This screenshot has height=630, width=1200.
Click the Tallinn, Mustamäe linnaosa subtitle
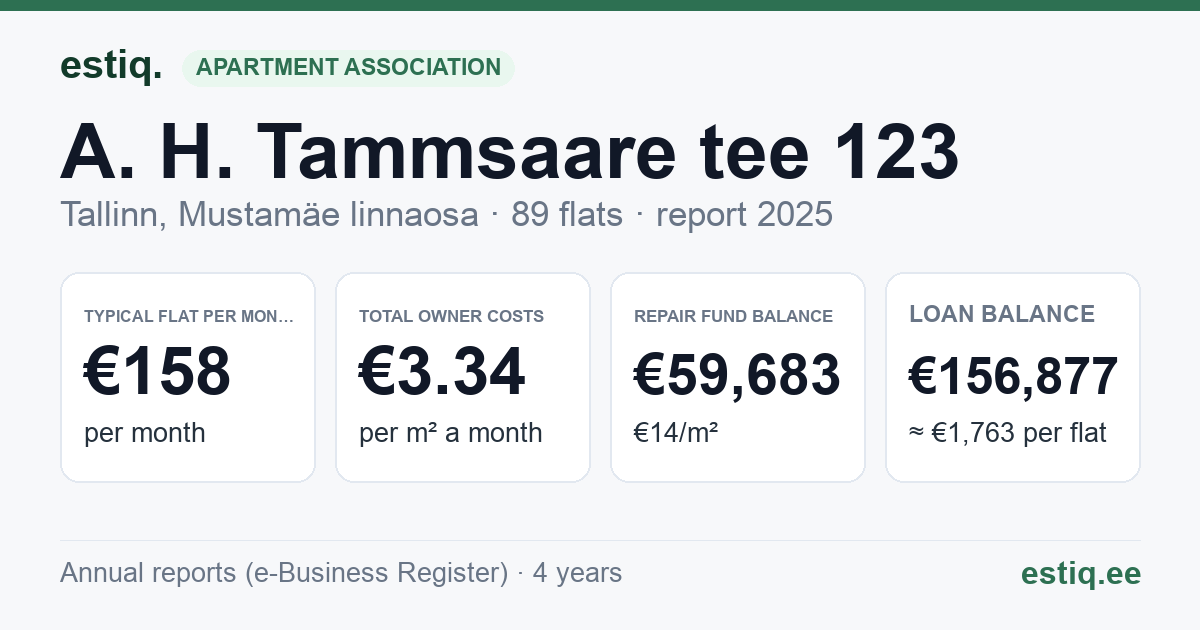pos(269,214)
